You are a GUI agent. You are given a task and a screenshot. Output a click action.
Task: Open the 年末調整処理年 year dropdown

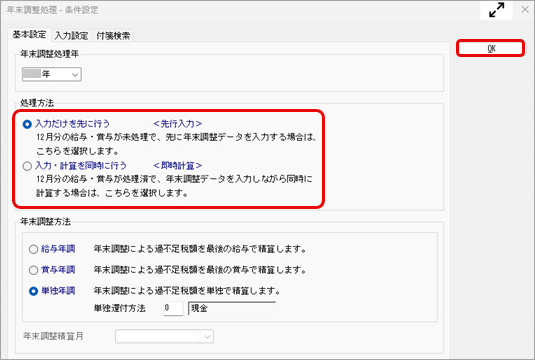point(52,74)
